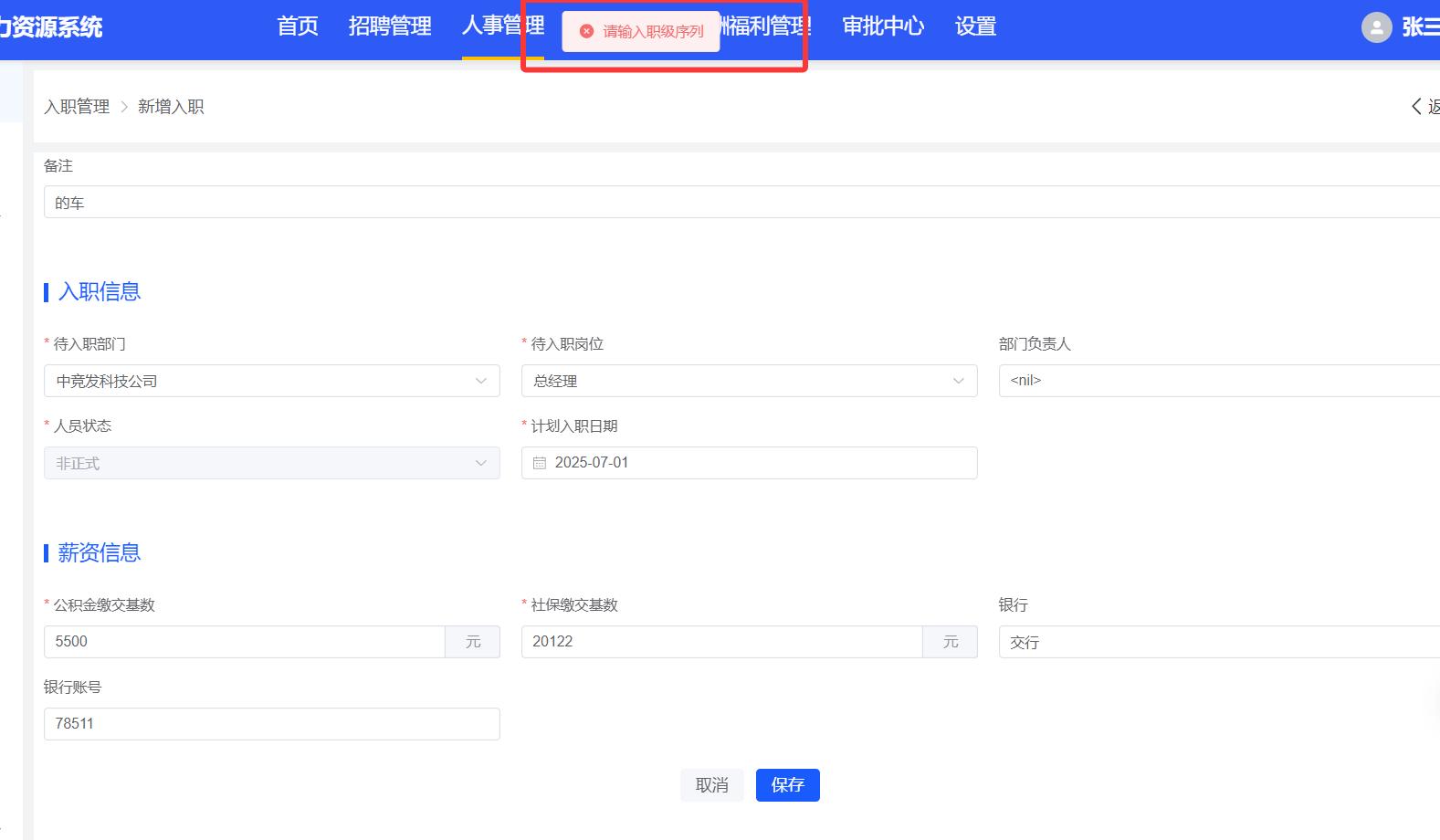Click the 元 suffix of 社保缴交基数
Image resolution: width=1440 pixels, height=840 pixels.
951,642
